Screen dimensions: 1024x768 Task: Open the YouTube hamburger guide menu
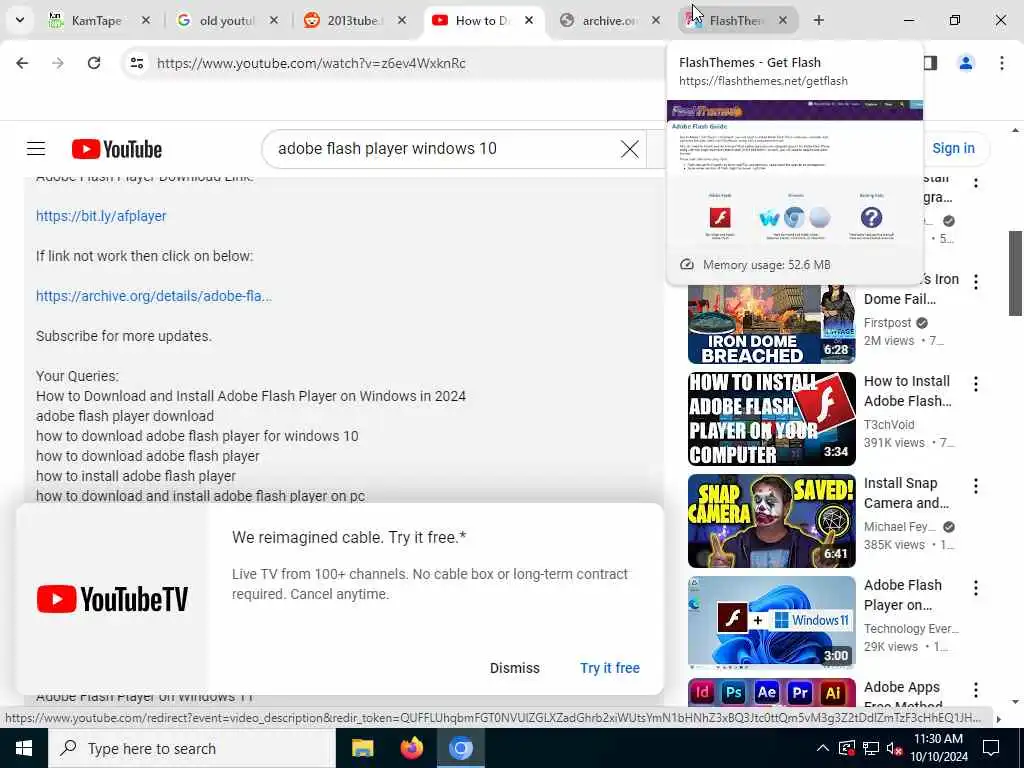pos(36,149)
